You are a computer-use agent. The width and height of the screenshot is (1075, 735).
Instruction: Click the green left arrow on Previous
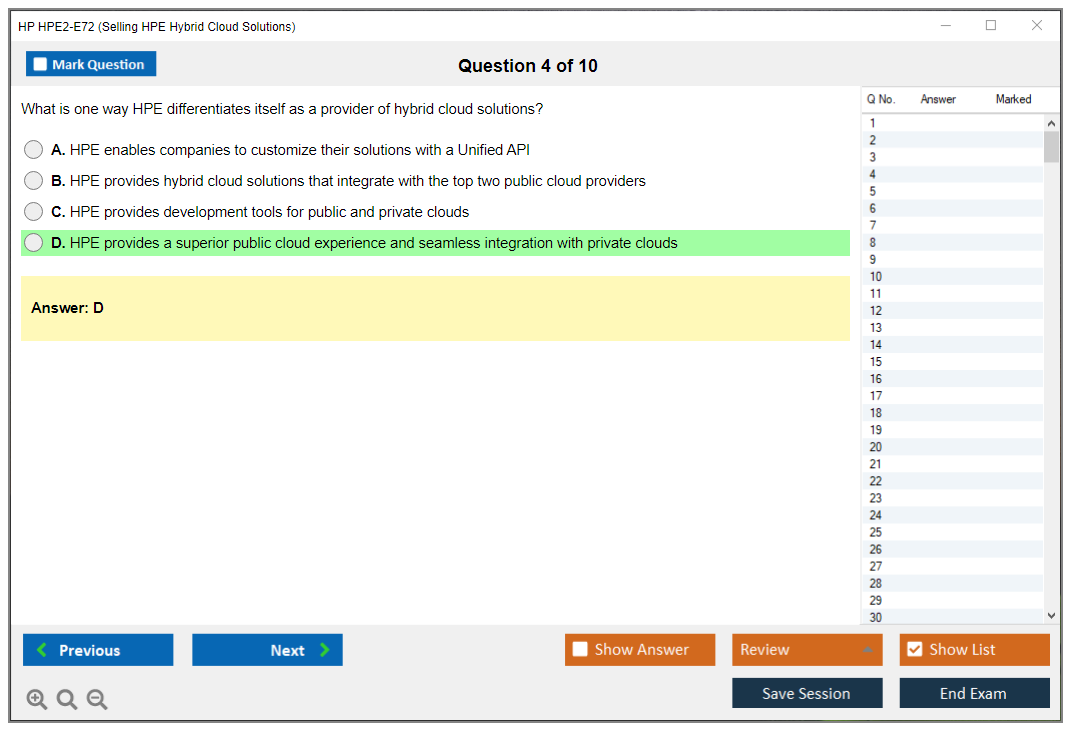pyautogui.click(x=42, y=650)
